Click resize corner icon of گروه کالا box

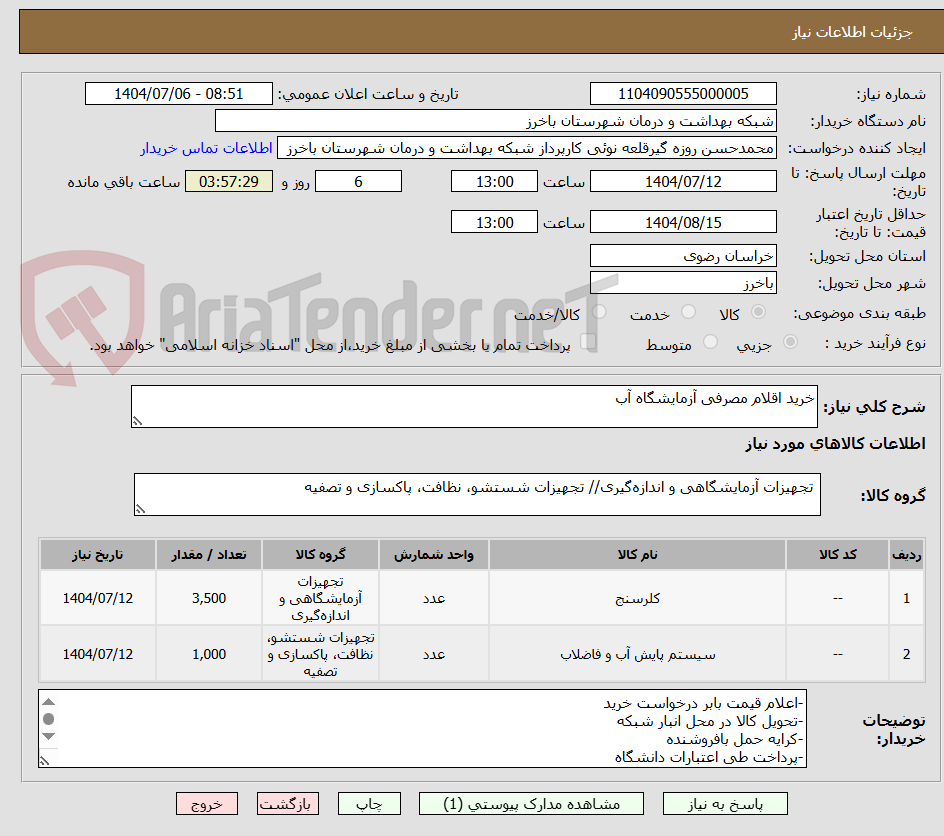141,508
